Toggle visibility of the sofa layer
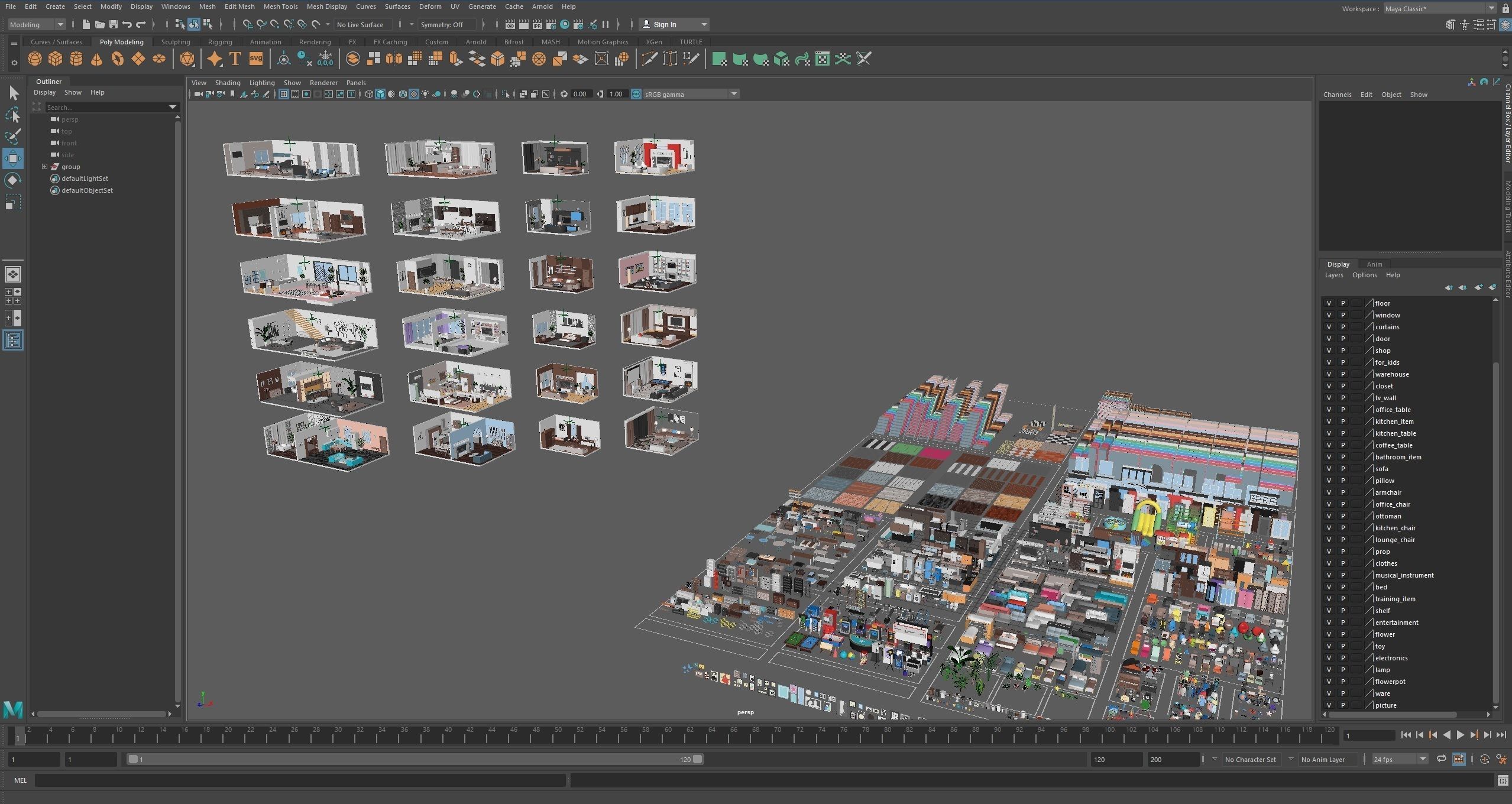This screenshot has width=1512, height=804. (1329, 469)
